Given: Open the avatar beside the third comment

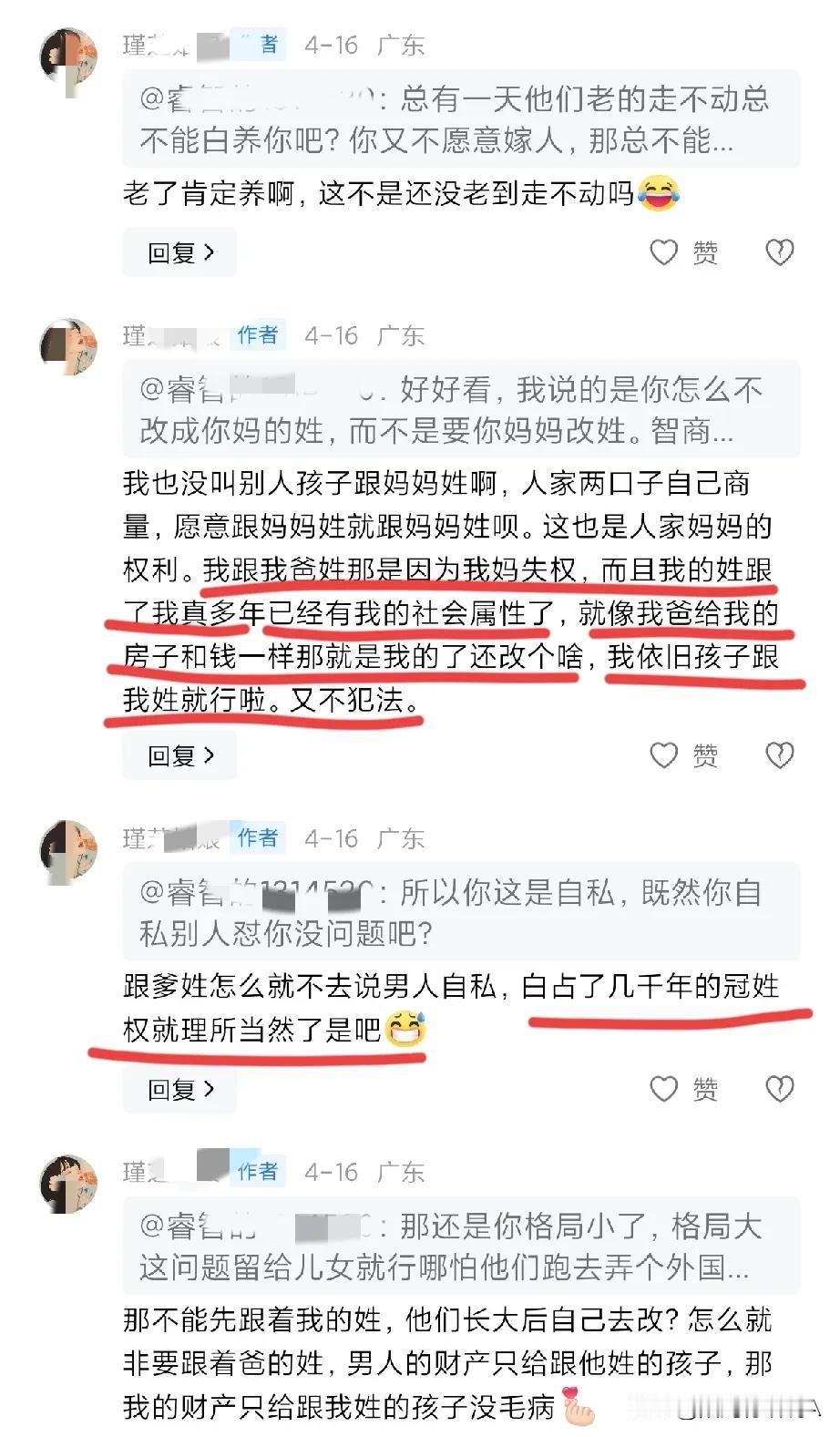Looking at the screenshot, I should [x=68, y=849].
